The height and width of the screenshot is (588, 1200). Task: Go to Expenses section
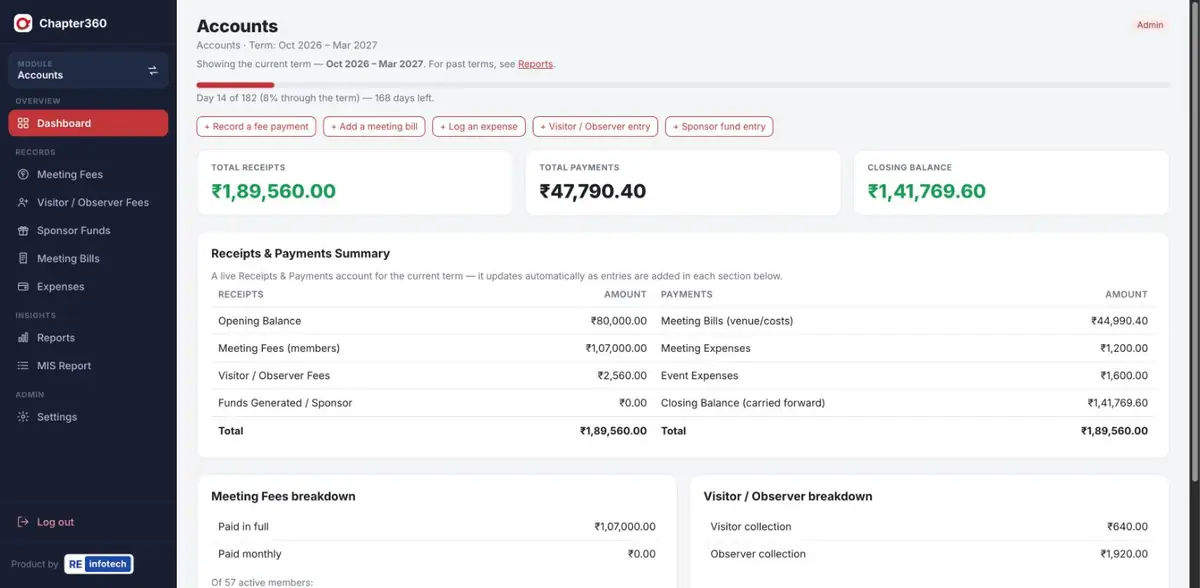(x=88, y=286)
